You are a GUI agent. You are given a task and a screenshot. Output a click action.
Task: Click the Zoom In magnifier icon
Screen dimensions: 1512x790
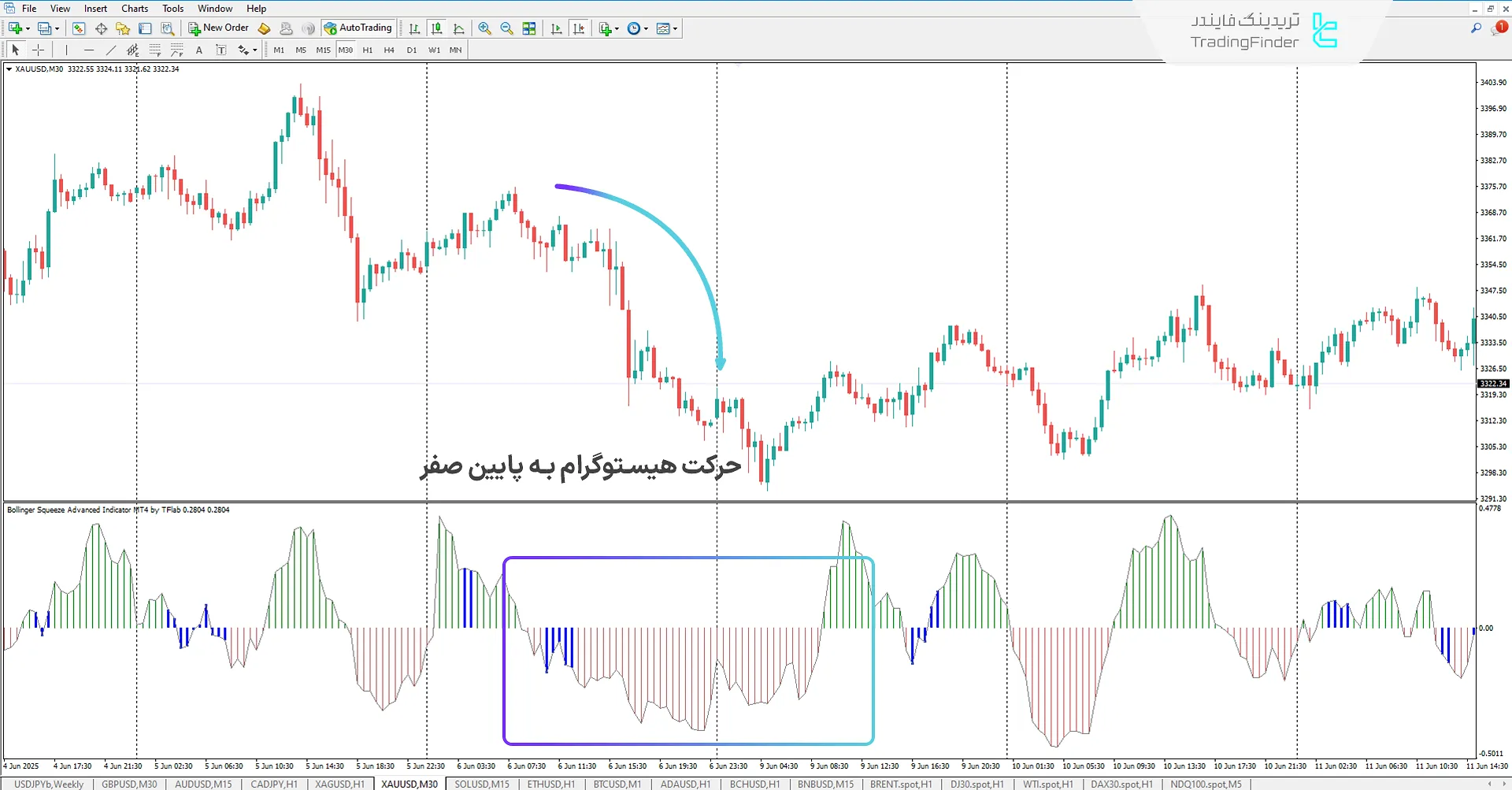pos(484,28)
